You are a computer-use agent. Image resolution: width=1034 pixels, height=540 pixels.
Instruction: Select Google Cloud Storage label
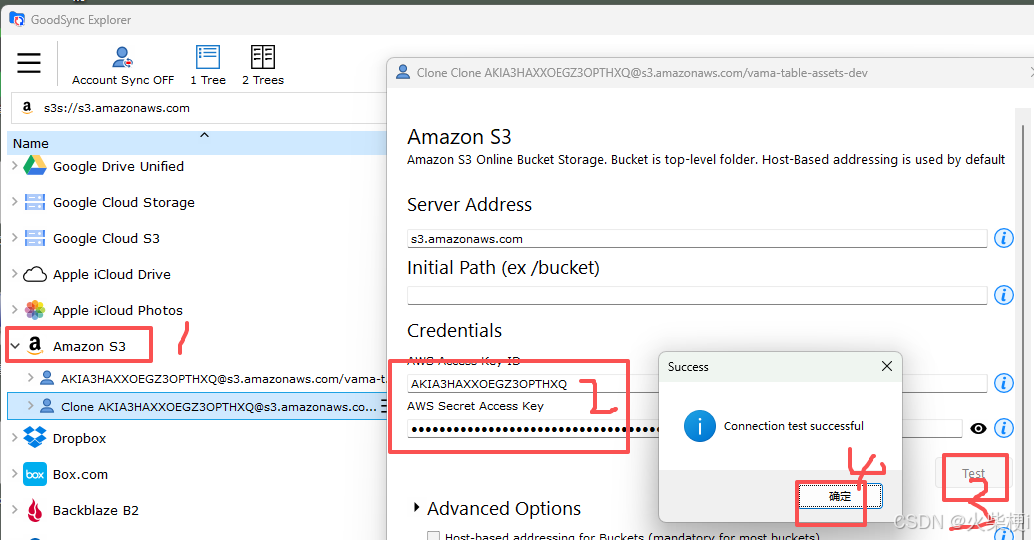coord(124,202)
